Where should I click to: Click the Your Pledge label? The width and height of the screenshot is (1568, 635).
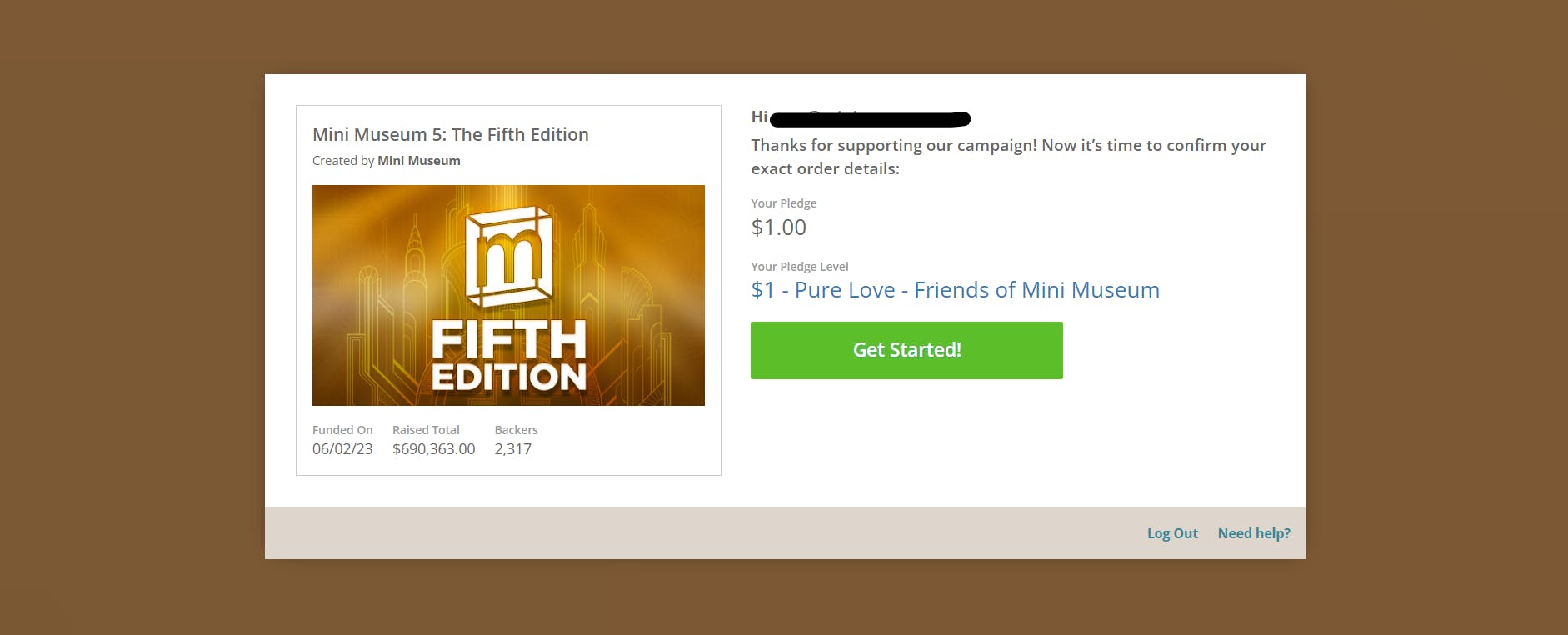tap(783, 203)
